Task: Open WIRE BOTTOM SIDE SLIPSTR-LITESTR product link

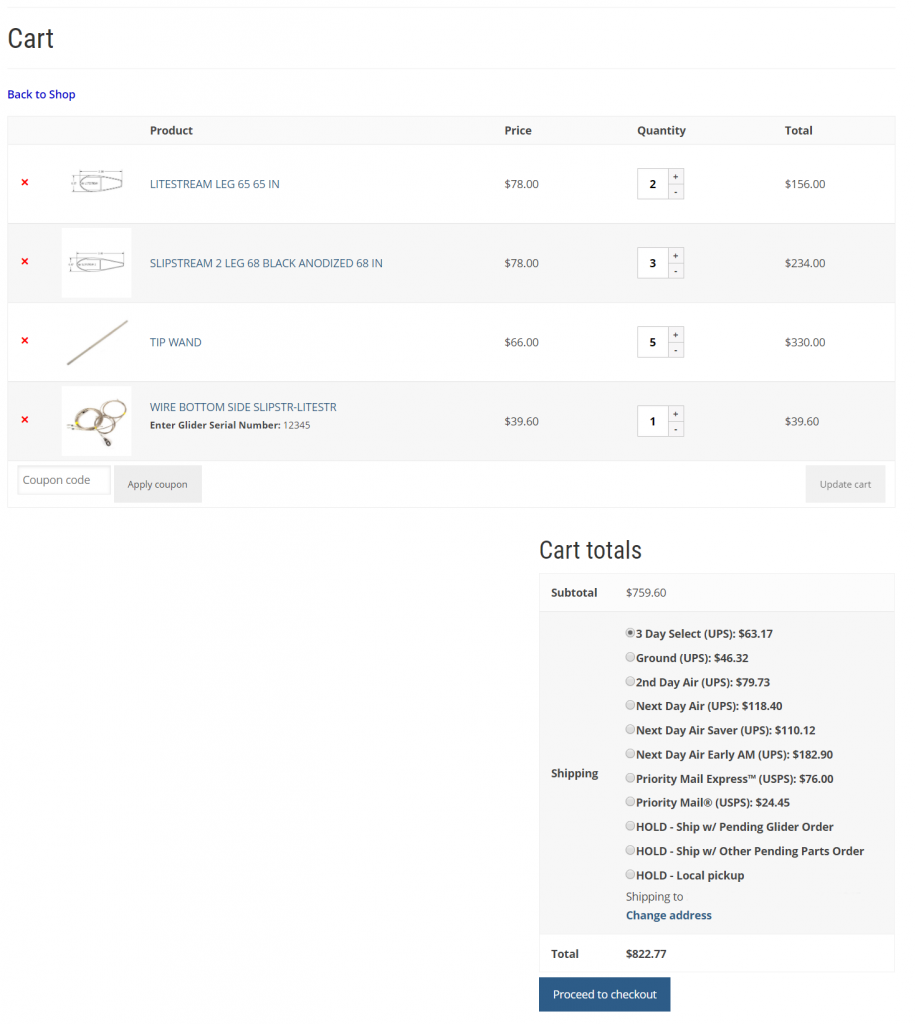Action: (x=243, y=407)
